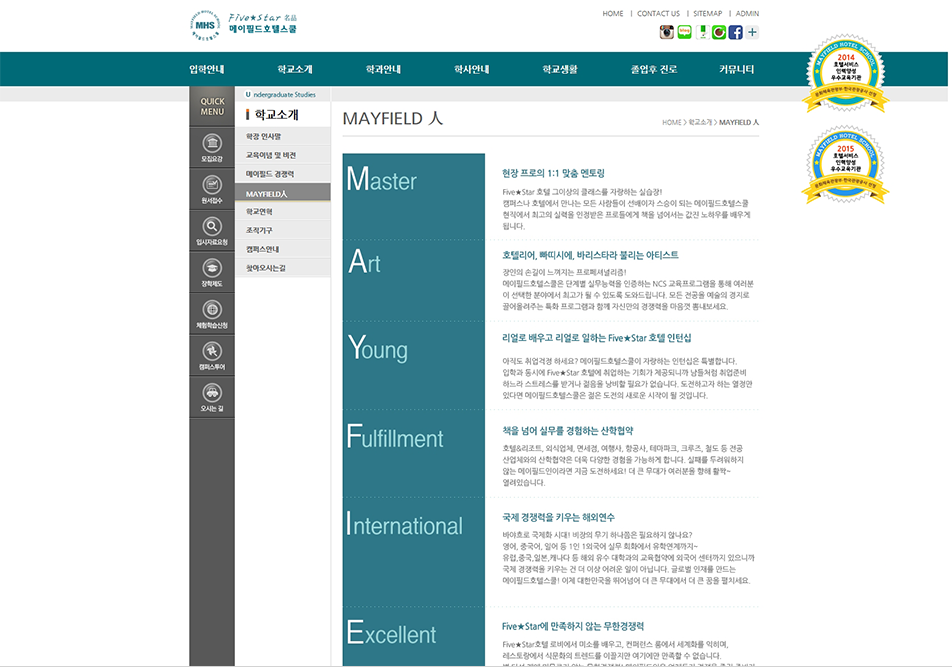Click the plus icon beside Facebook

(752, 32)
